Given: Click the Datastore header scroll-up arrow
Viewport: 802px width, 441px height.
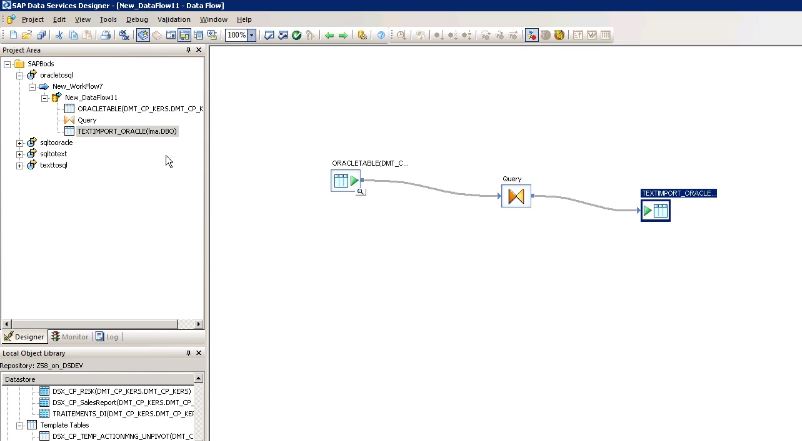Looking at the screenshot, I should [198, 379].
